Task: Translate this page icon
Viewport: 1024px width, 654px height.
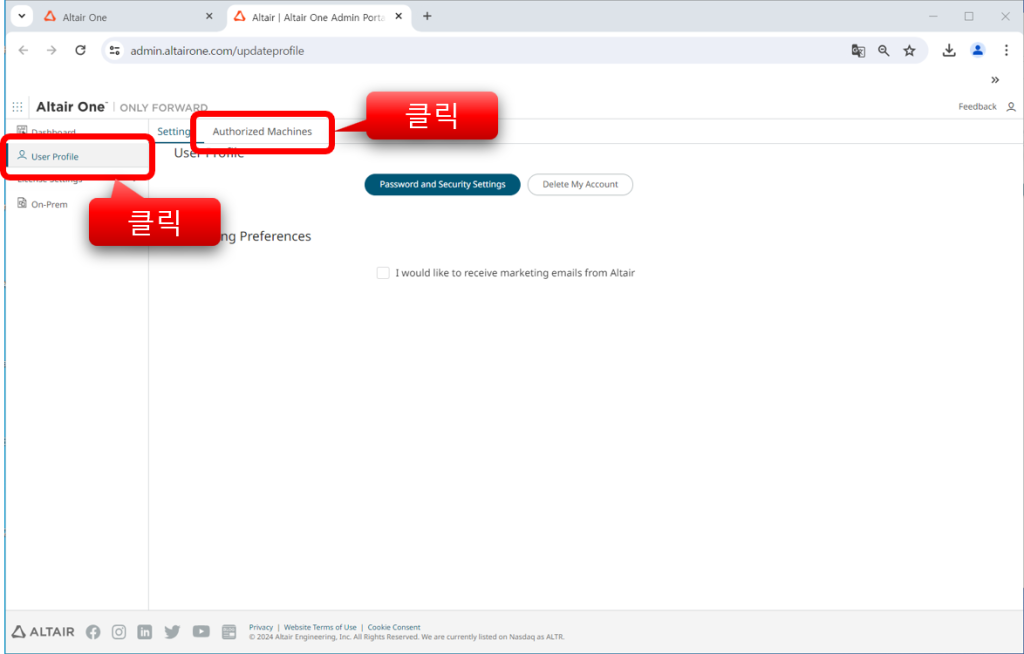Action: (x=858, y=50)
